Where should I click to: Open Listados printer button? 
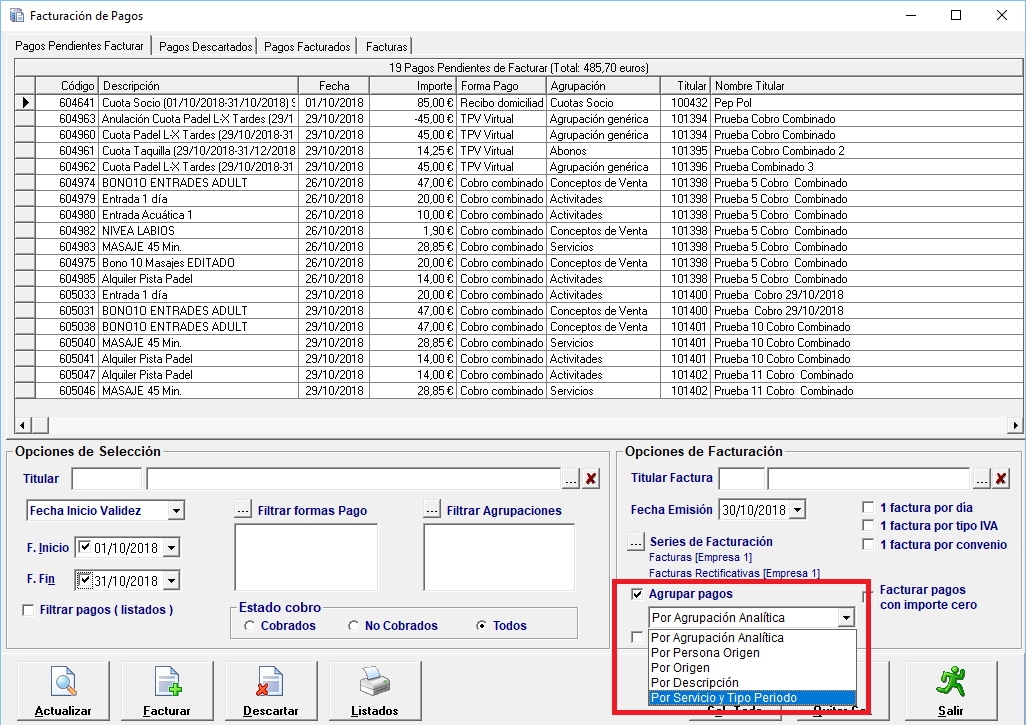pyautogui.click(x=375, y=692)
